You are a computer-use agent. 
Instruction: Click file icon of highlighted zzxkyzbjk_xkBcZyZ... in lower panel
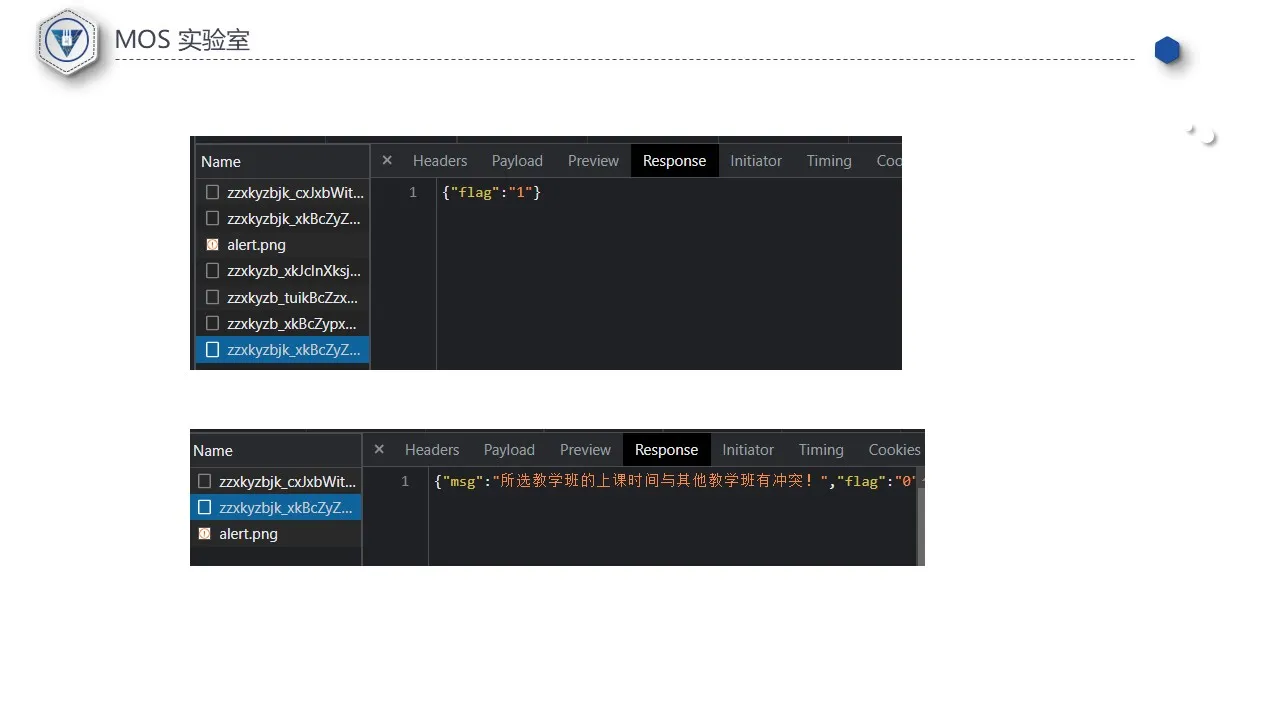point(204,508)
